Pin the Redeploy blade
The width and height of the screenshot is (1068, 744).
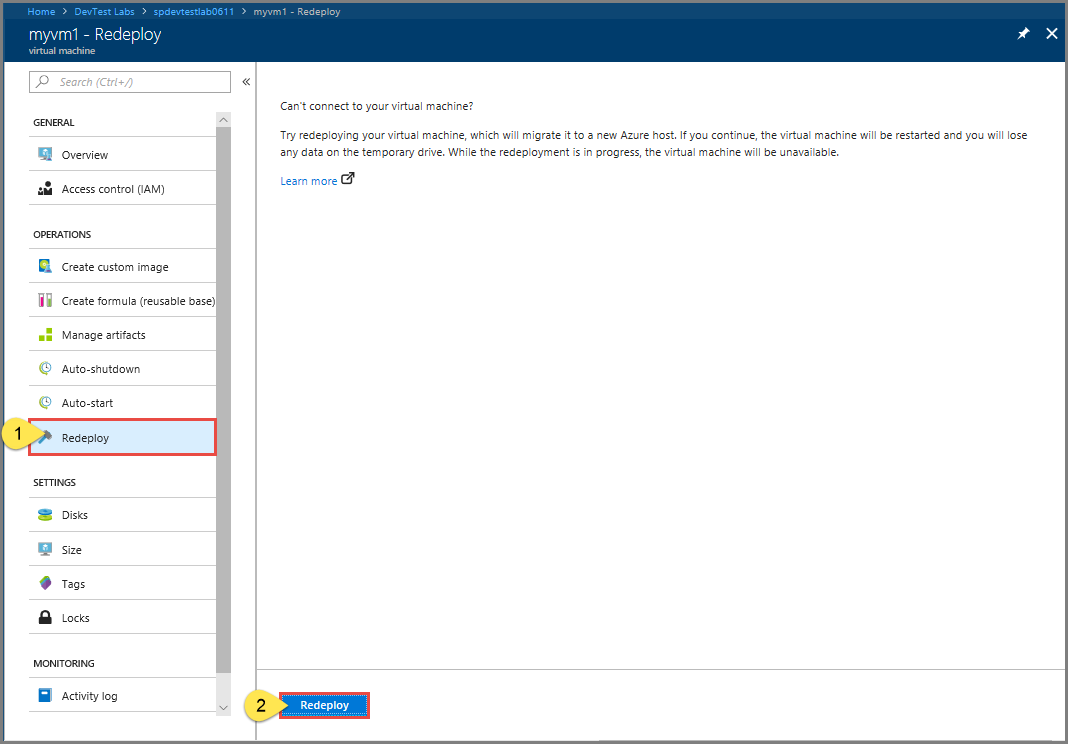pos(1022,33)
